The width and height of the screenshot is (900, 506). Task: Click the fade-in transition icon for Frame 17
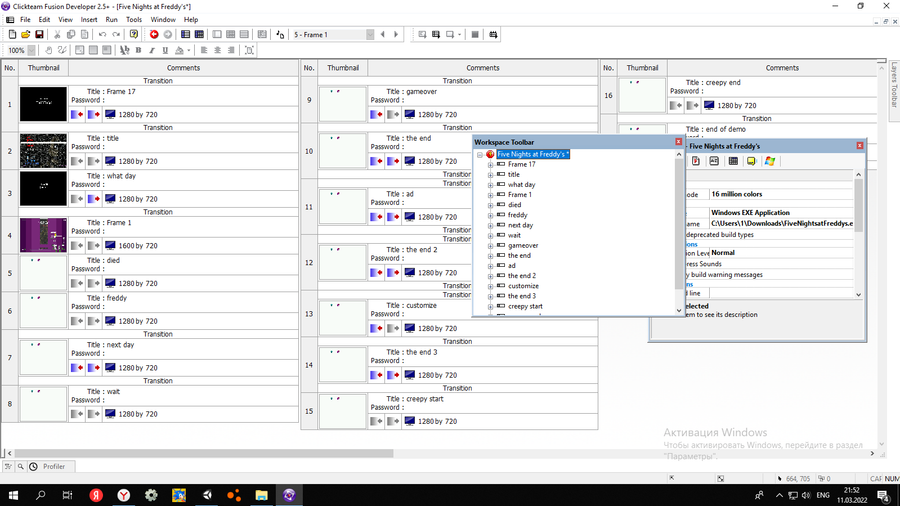77,115
